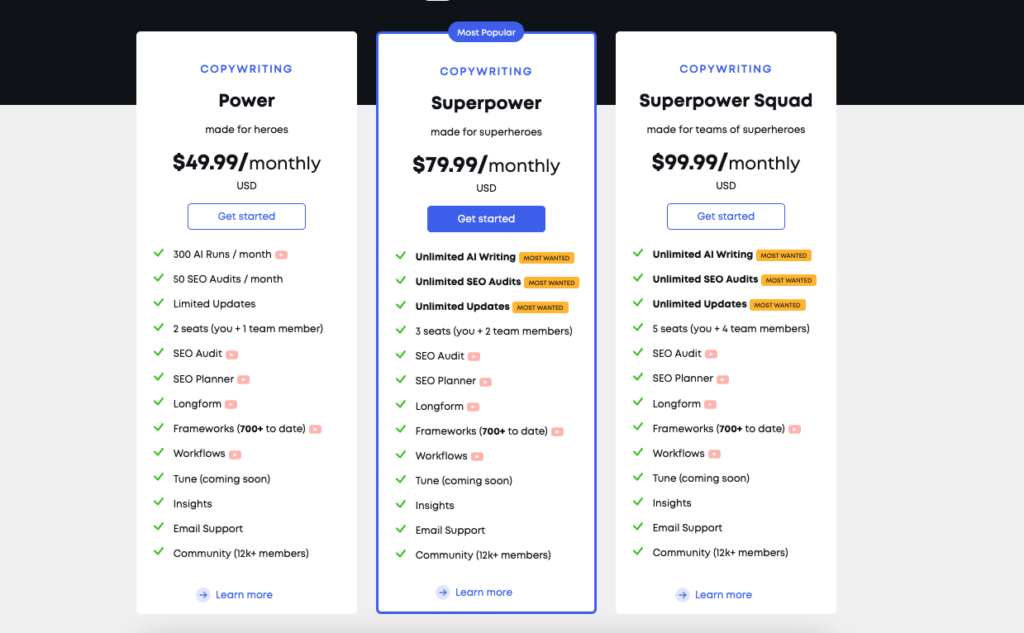Open SEO Audit video icon in Power plan

(232, 355)
